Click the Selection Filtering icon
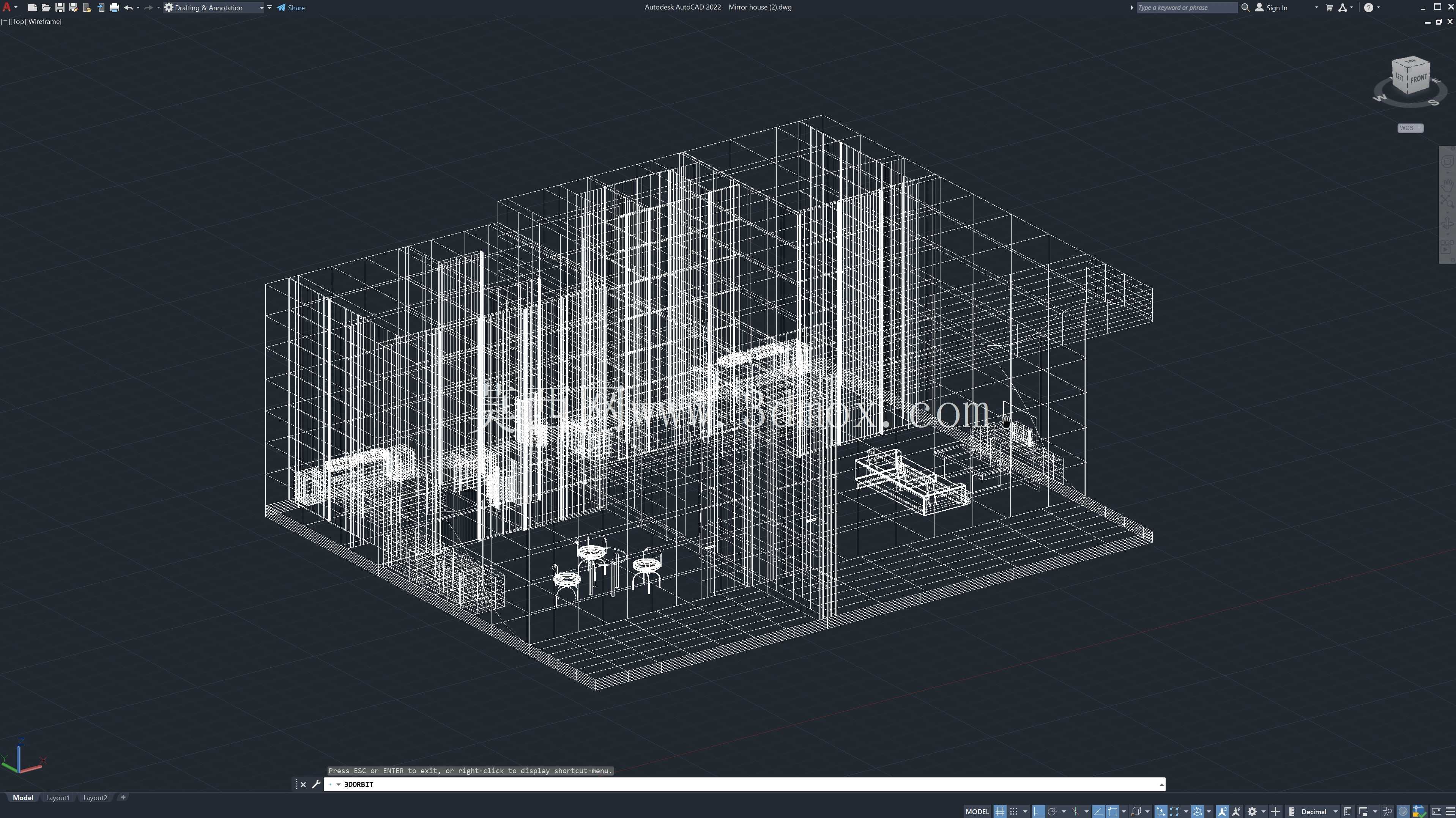 (1174, 811)
